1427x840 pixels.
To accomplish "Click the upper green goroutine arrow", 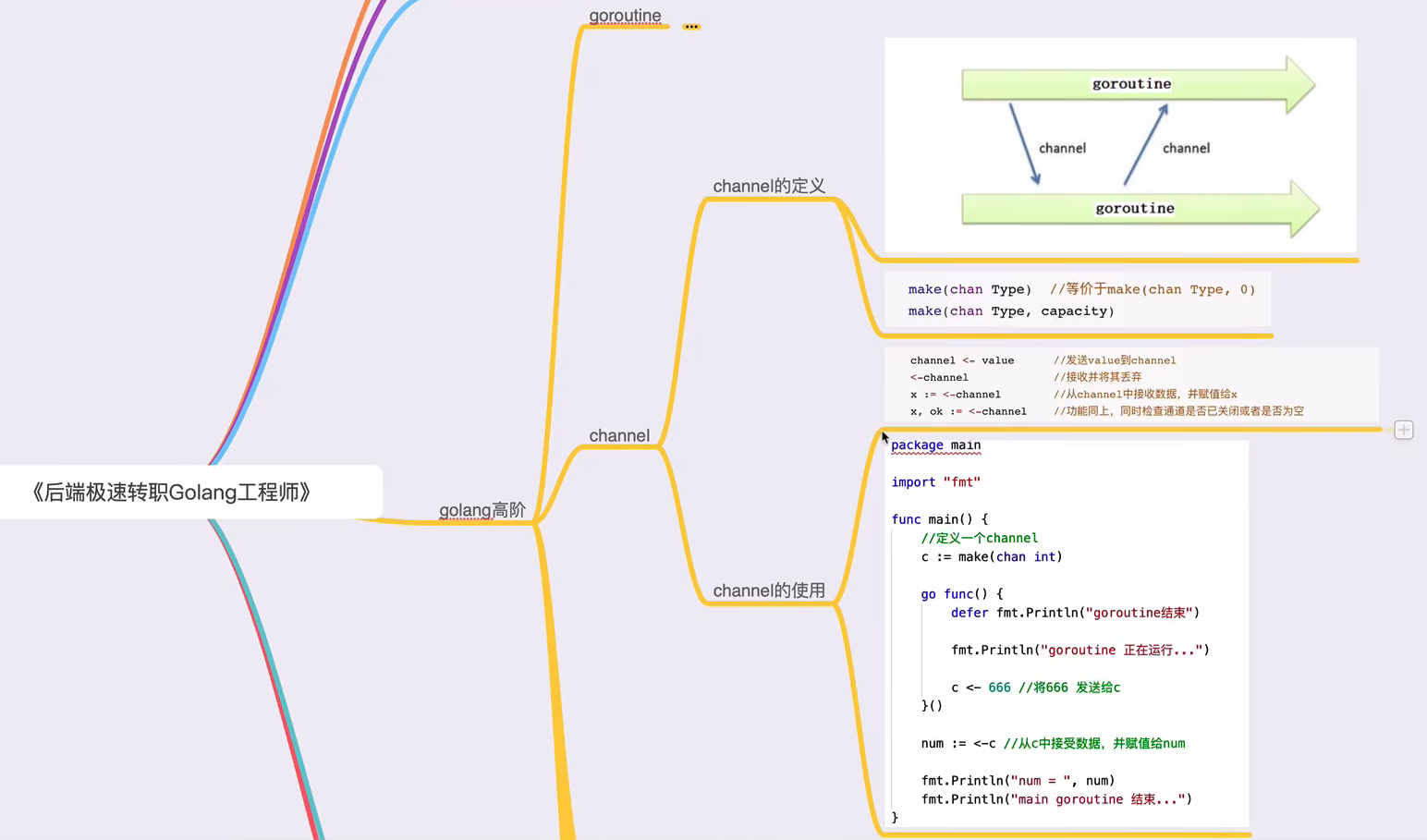I will coord(1132,84).
